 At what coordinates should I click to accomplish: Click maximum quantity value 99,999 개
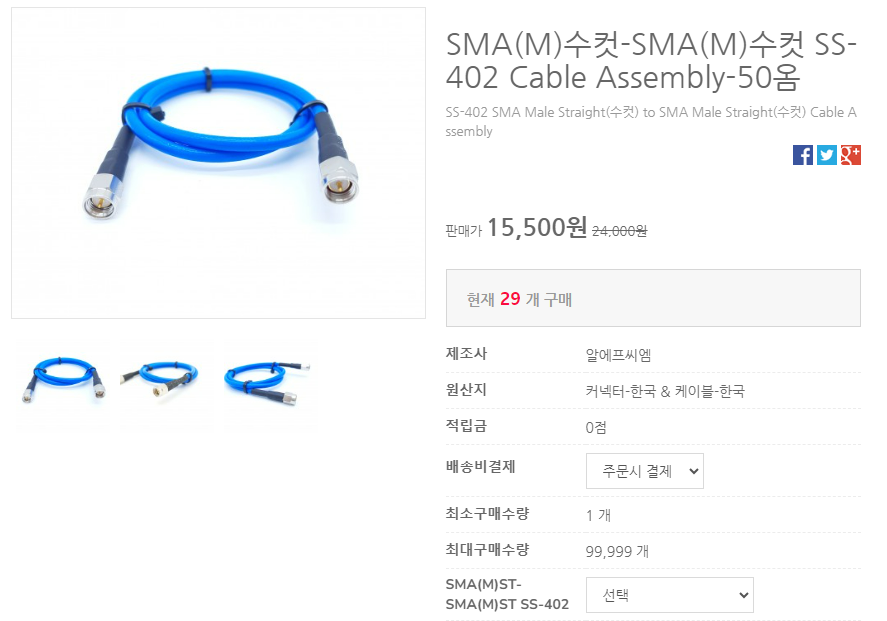pyautogui.click(x=617, y=551)
